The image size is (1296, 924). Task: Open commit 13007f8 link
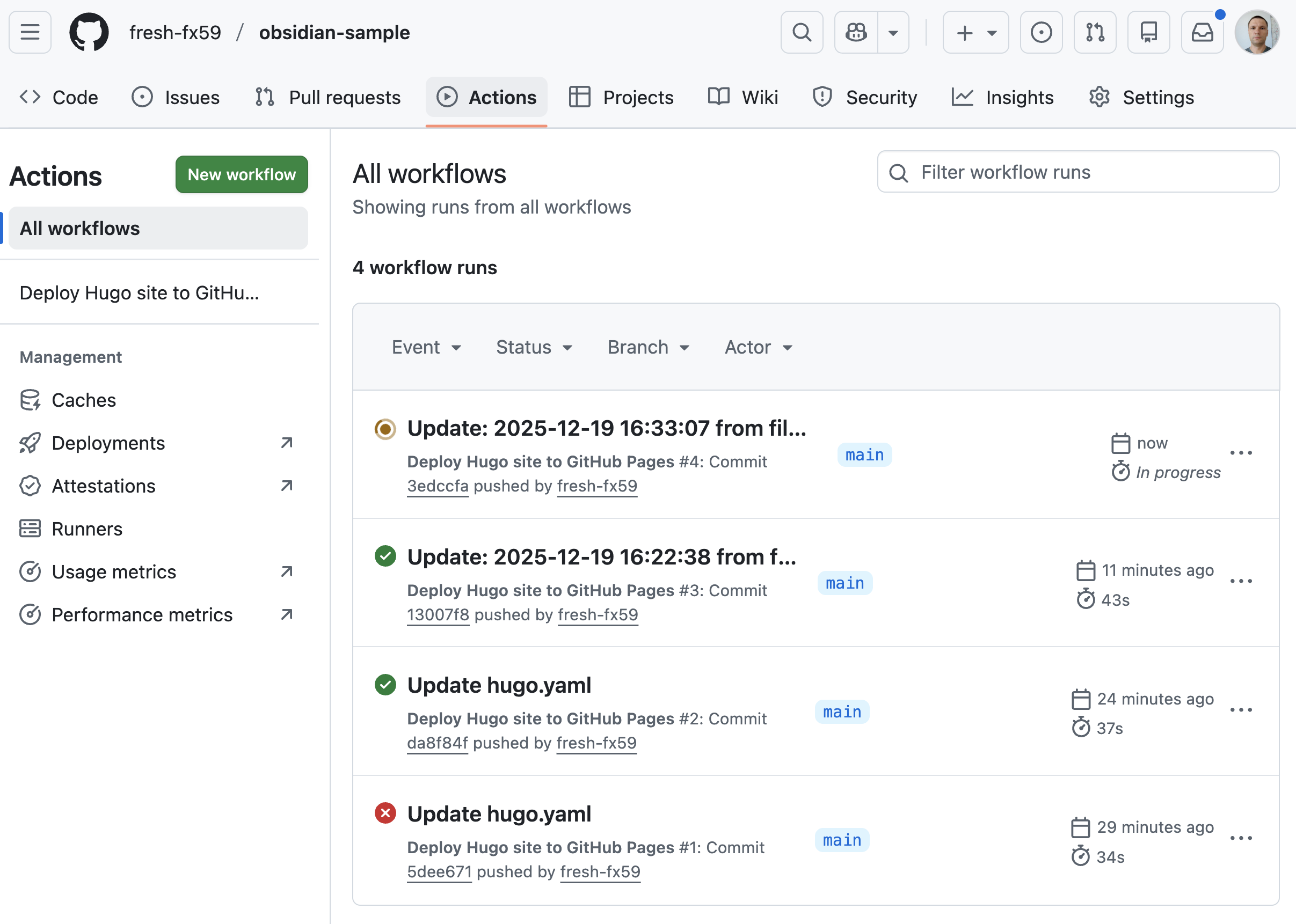click(438, 614)
